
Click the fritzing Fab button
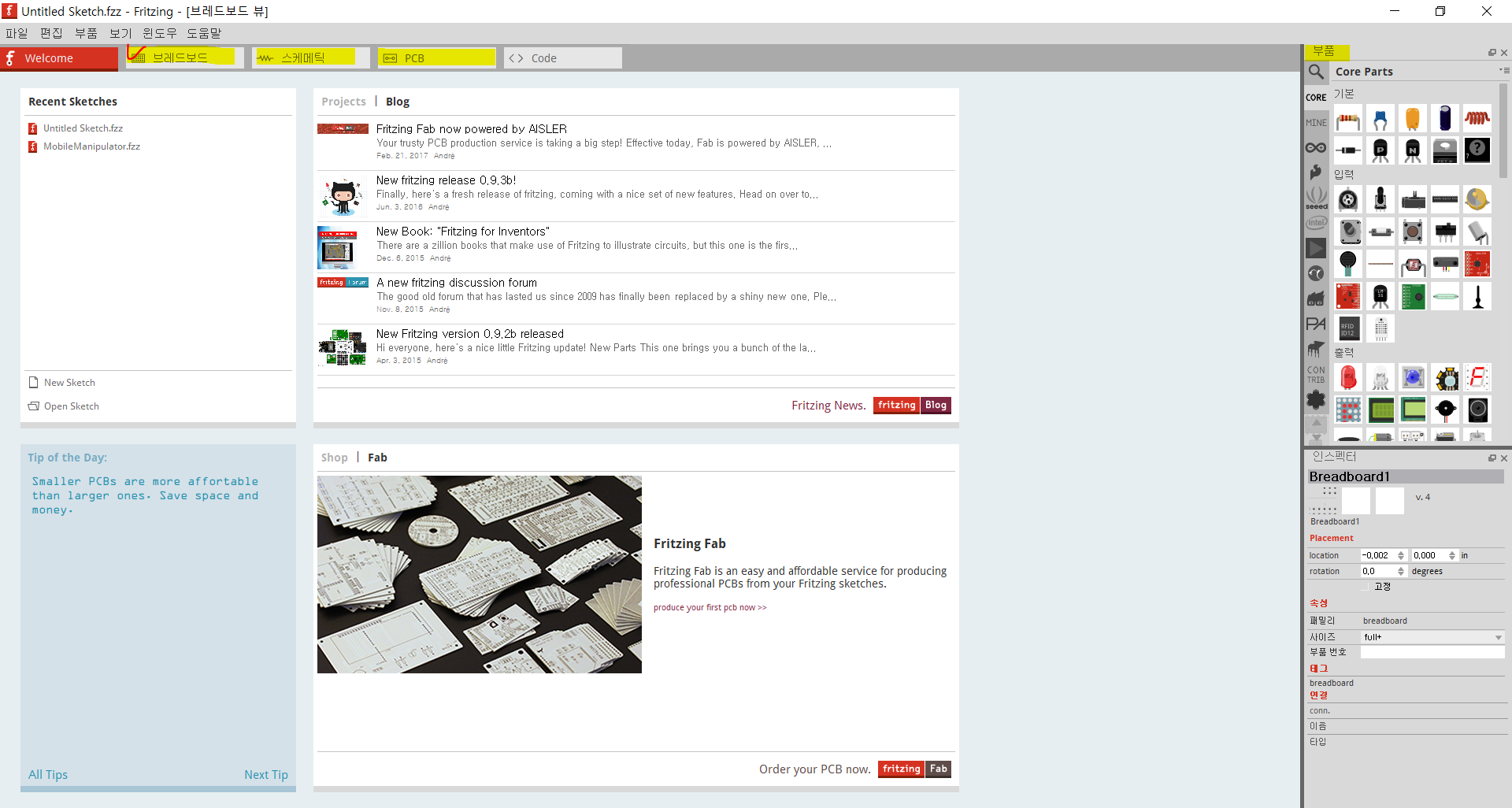tap(914, 769)
